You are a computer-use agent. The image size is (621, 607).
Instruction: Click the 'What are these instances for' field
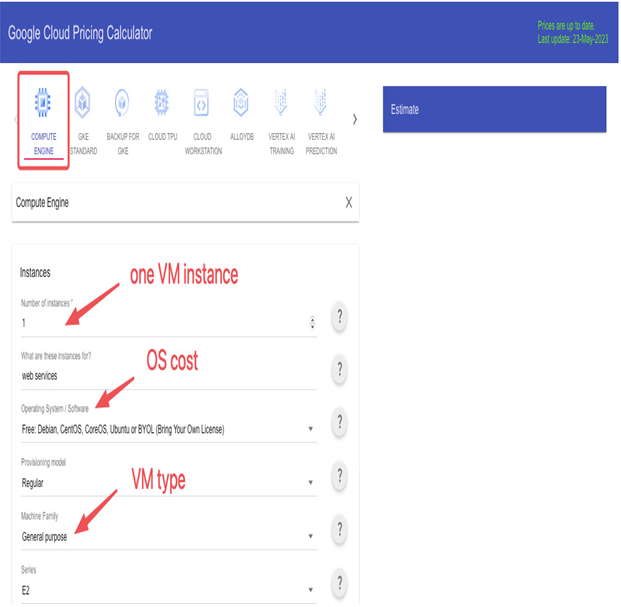(x=169, y=375)
